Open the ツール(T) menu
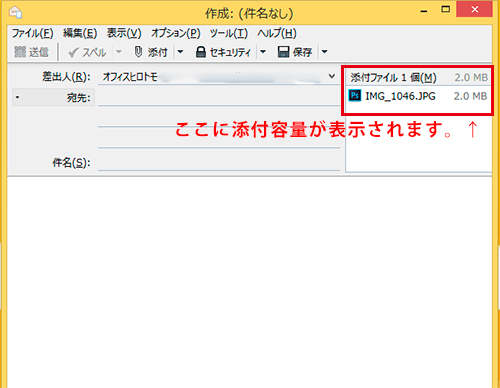 coord(229,33)
